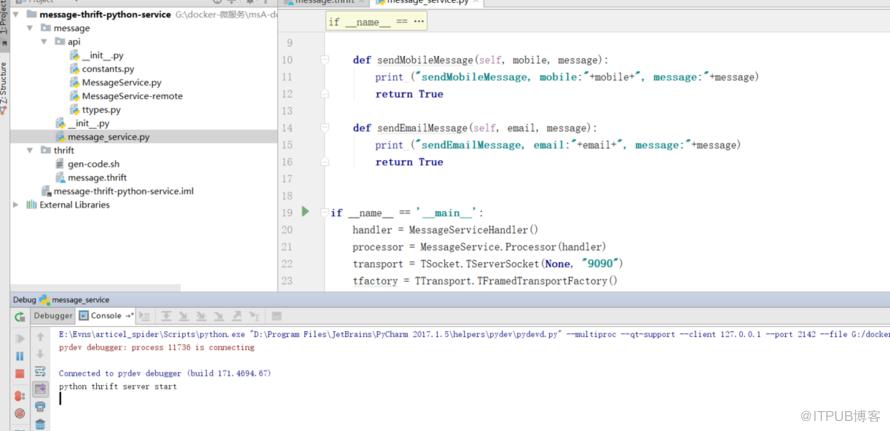
Task: Click the if __name__ breadcrumb hint
Action: click(376, 22)
